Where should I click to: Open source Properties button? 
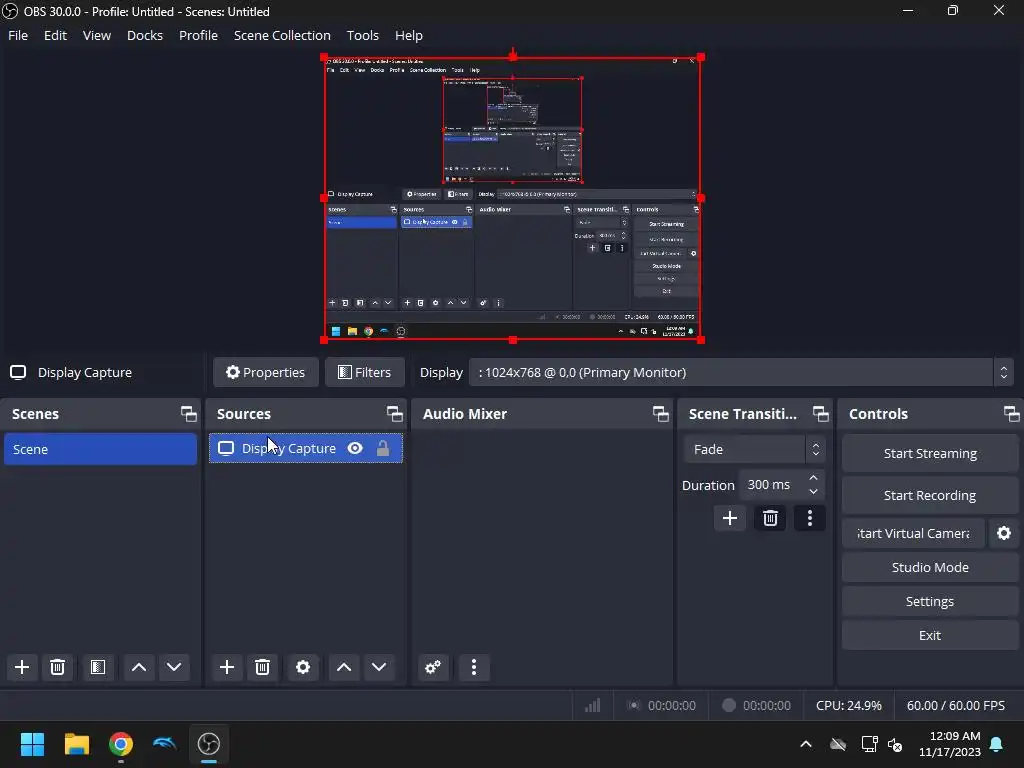[x=266, y=372]
